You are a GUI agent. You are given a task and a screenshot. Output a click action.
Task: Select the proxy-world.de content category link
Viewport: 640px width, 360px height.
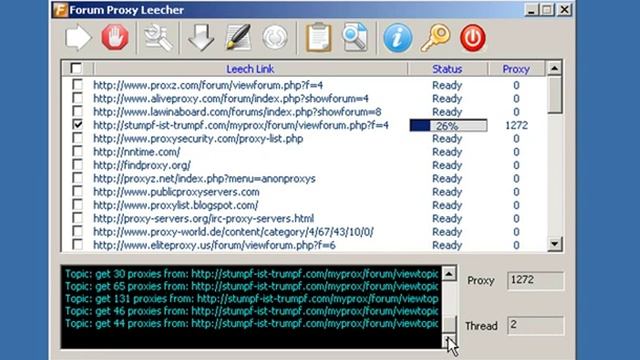[x=233, y=232]
